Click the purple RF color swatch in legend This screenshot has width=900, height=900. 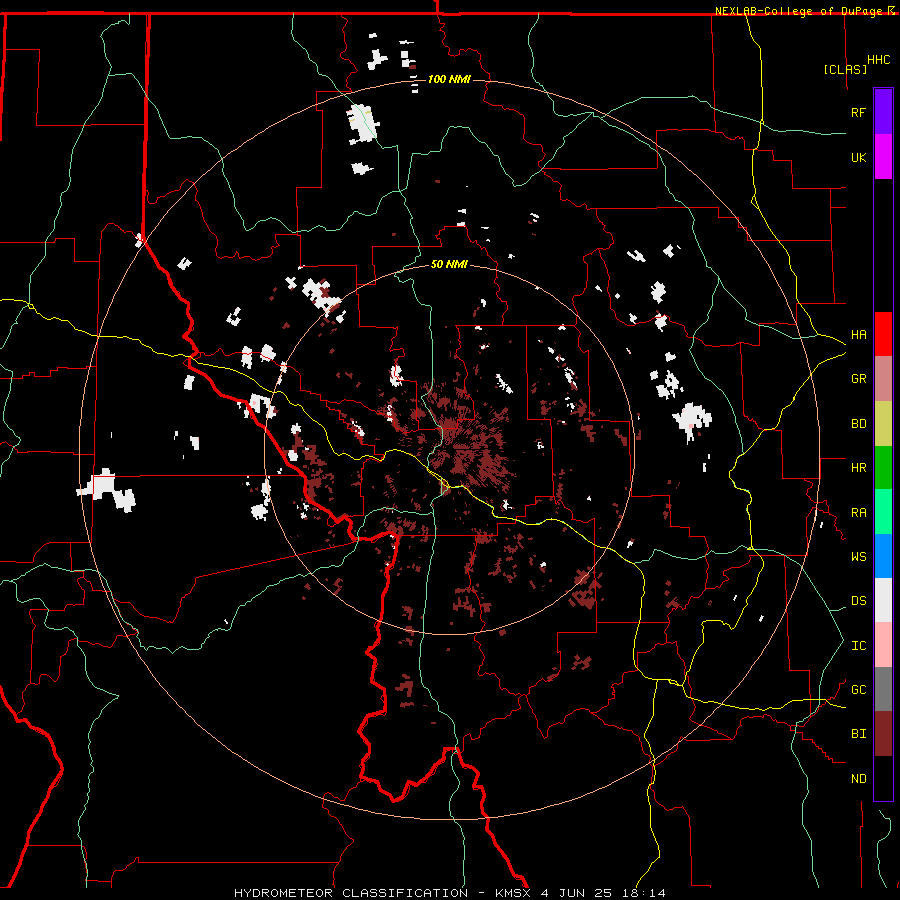point(883,112)
